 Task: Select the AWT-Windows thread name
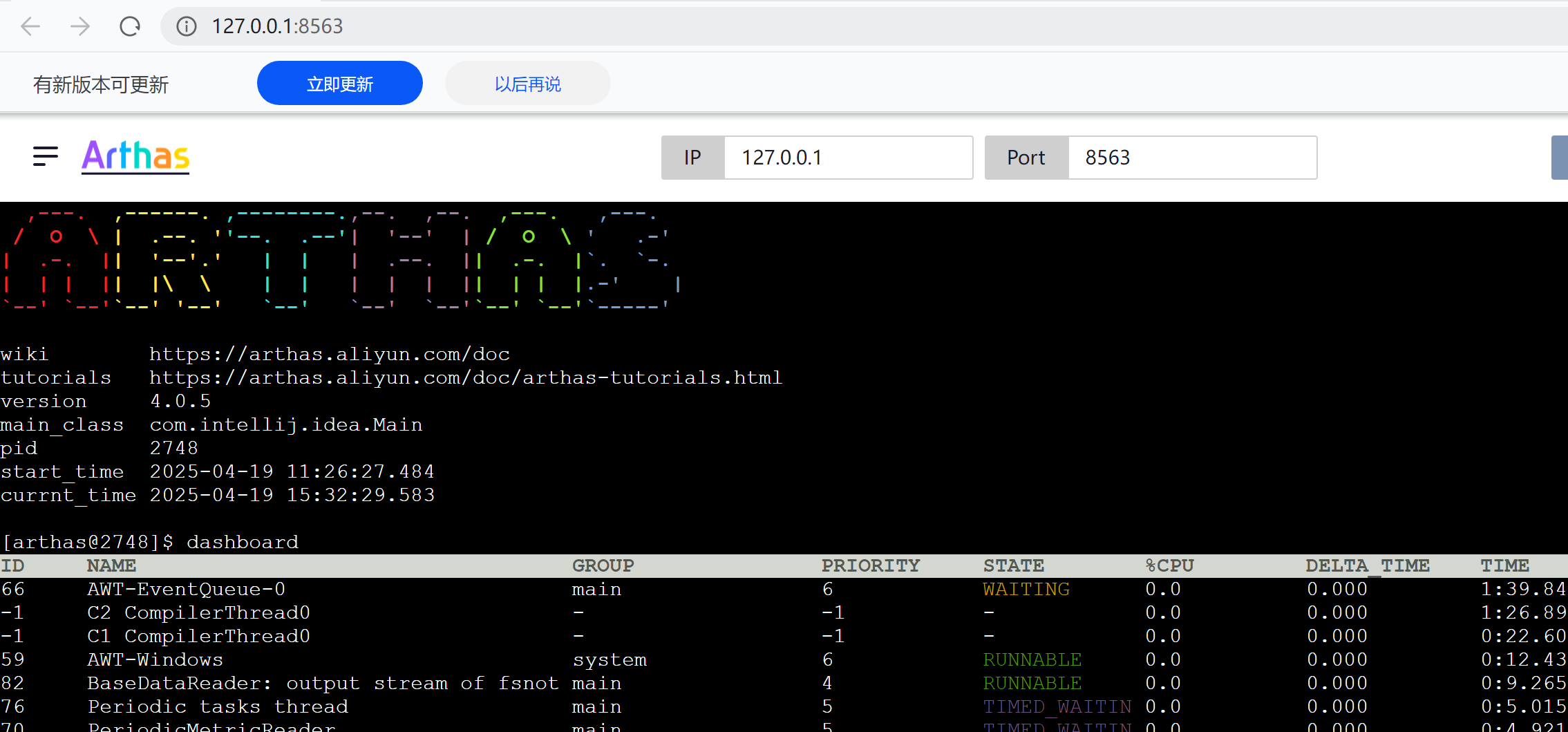(155, 659)
